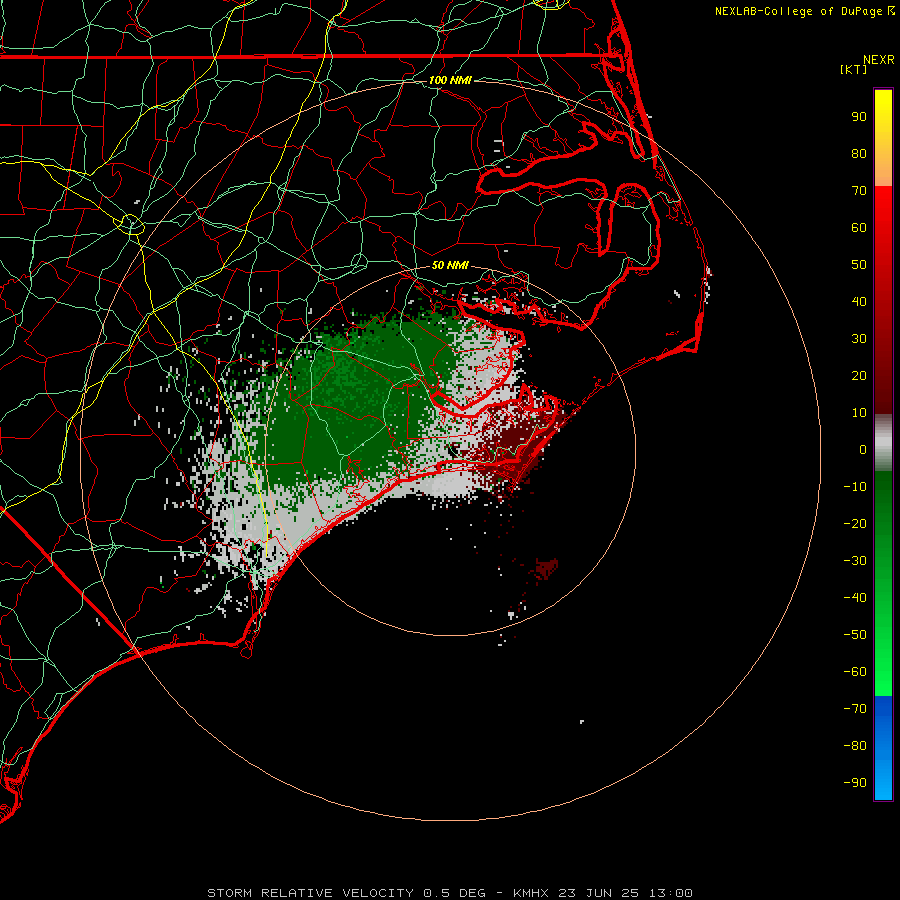Click the isolated maroon velocity patch offshore
This screenshot has width=900, height=900.
[546, 568]
